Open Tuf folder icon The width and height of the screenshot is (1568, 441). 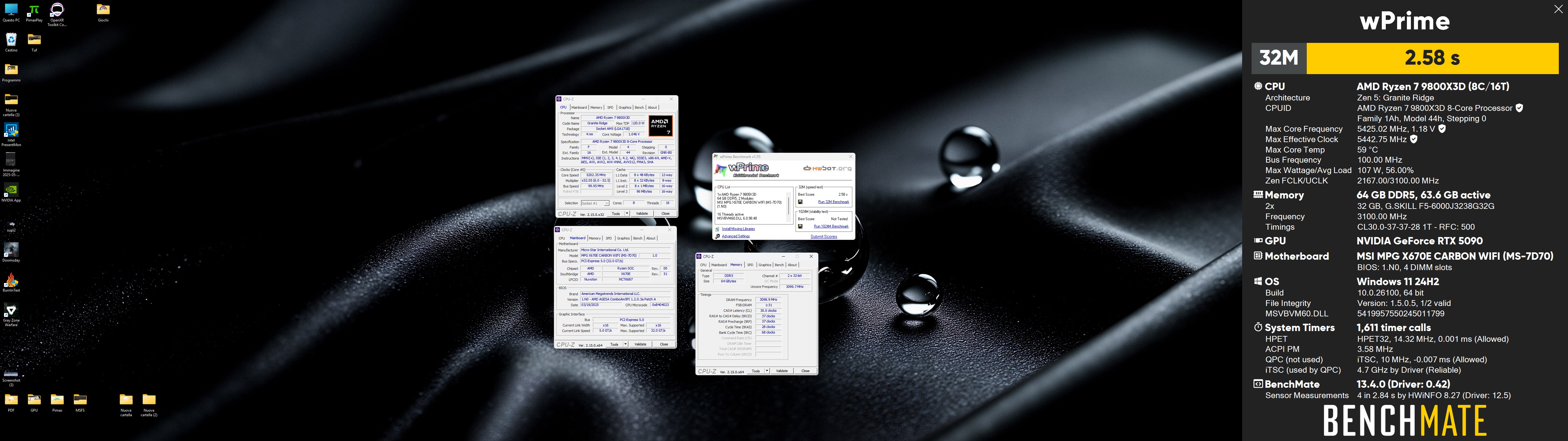click(34, 42)
